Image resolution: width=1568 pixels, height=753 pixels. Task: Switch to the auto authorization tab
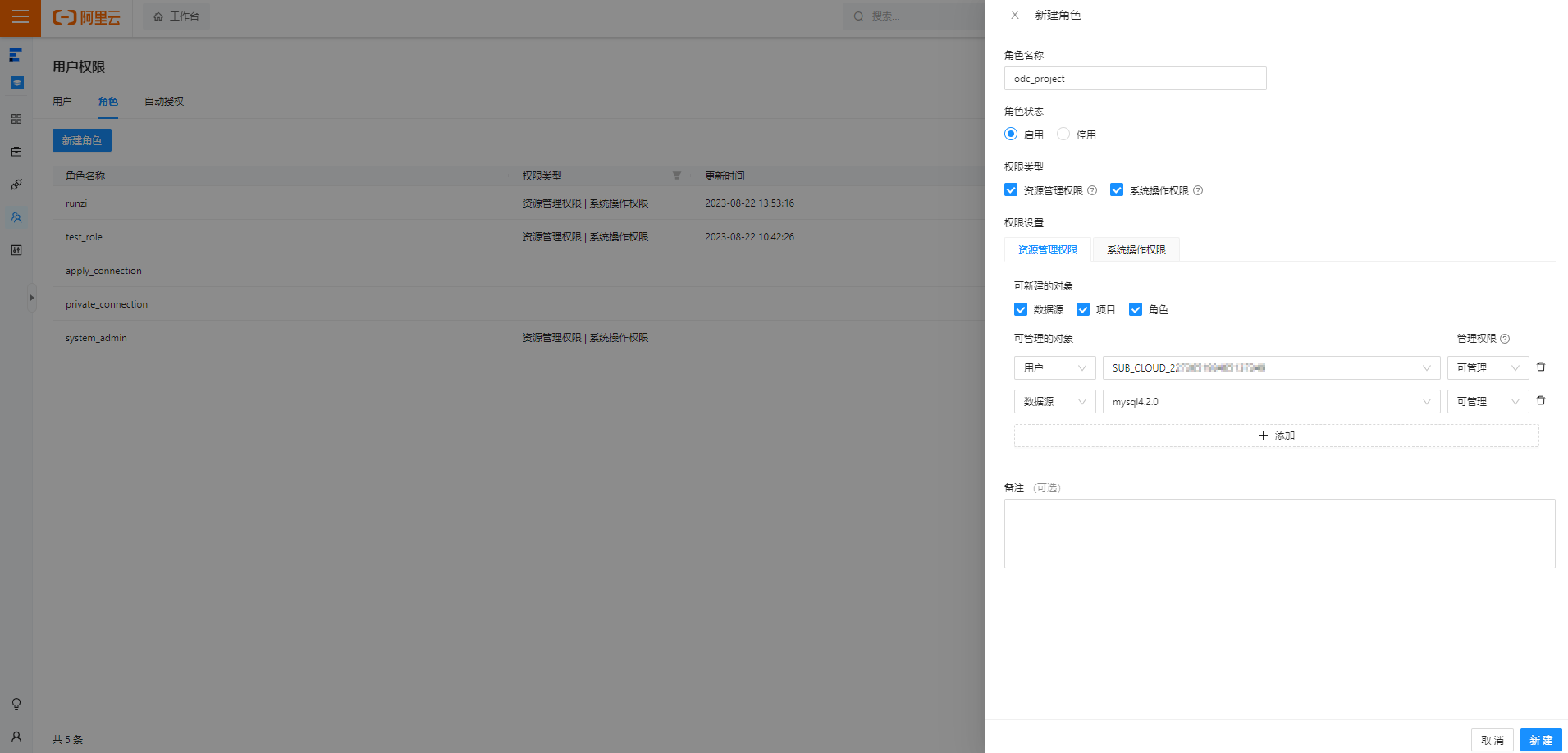tap(164, 102)
